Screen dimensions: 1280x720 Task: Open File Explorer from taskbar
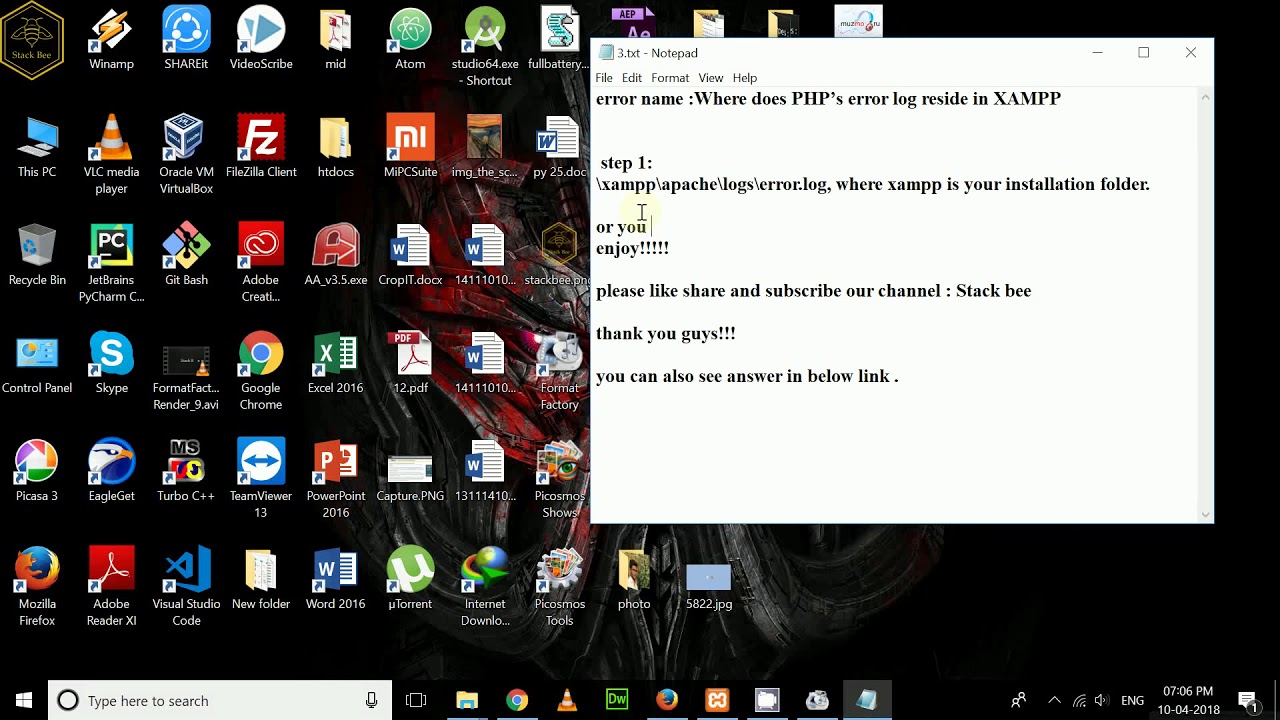coord(467,700)
